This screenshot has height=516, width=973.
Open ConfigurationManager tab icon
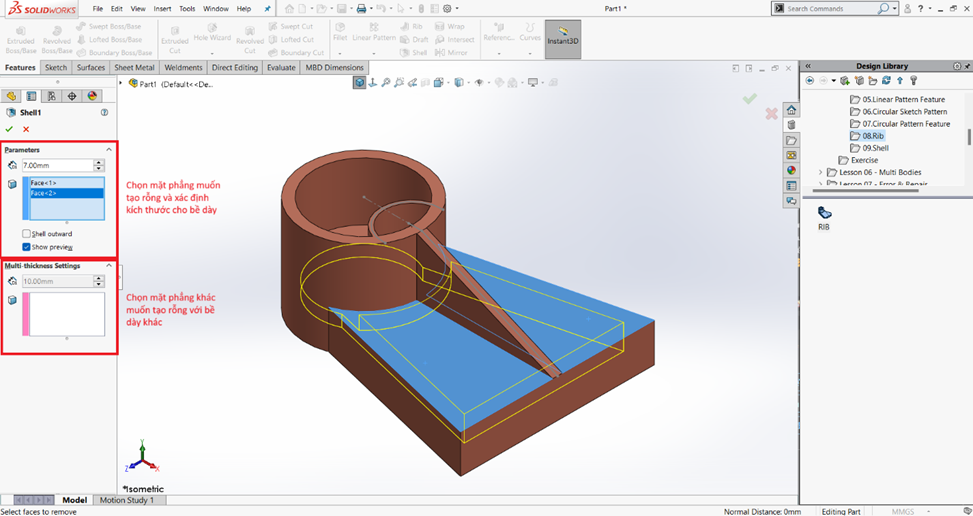(x=52, y=96)
